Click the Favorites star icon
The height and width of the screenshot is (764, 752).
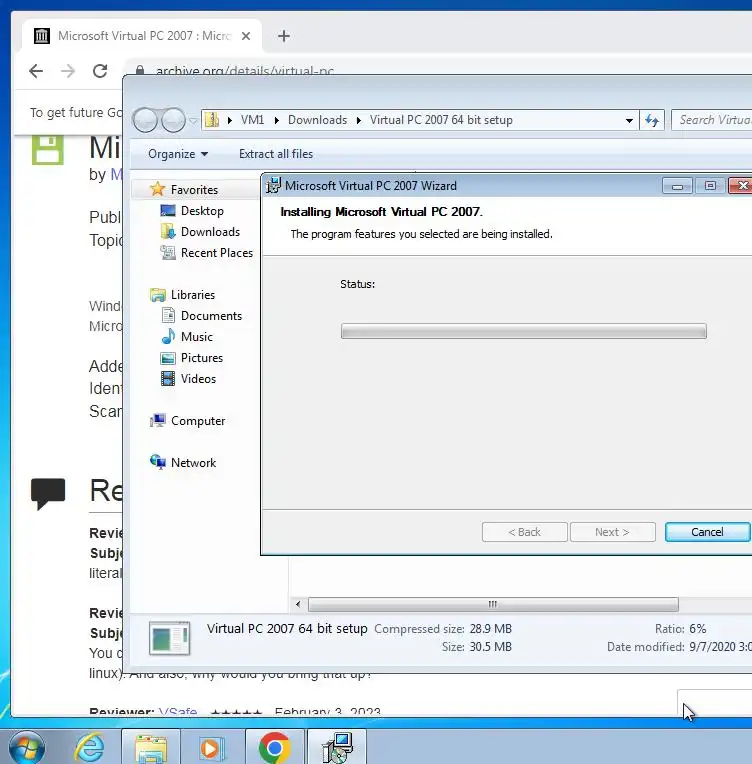click(157, 189)
